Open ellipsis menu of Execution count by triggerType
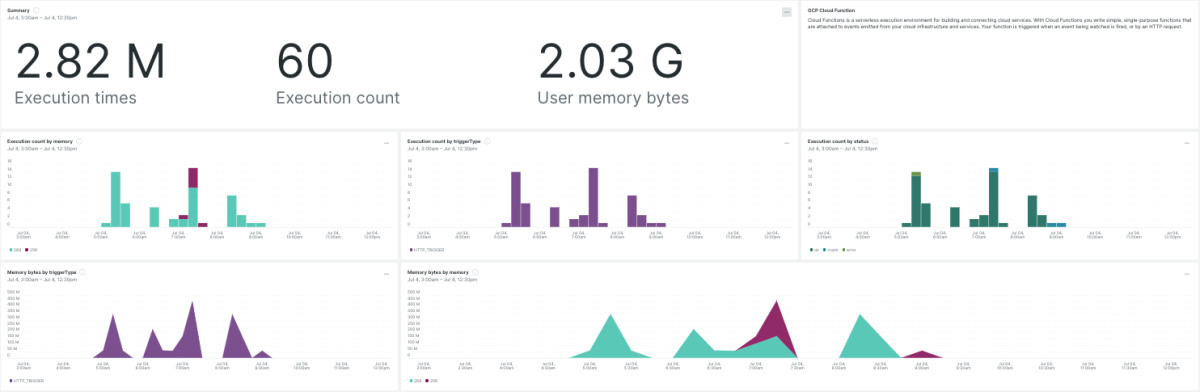 click(x=787, y=143)
